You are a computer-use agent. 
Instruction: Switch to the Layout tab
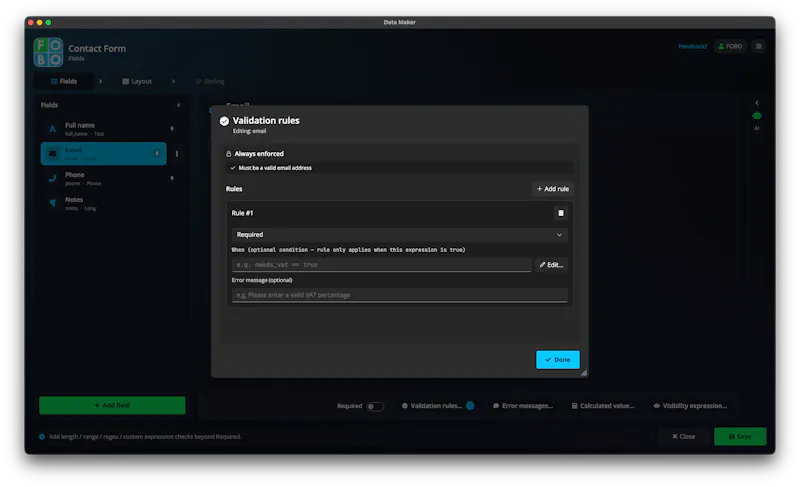(137, 82)
